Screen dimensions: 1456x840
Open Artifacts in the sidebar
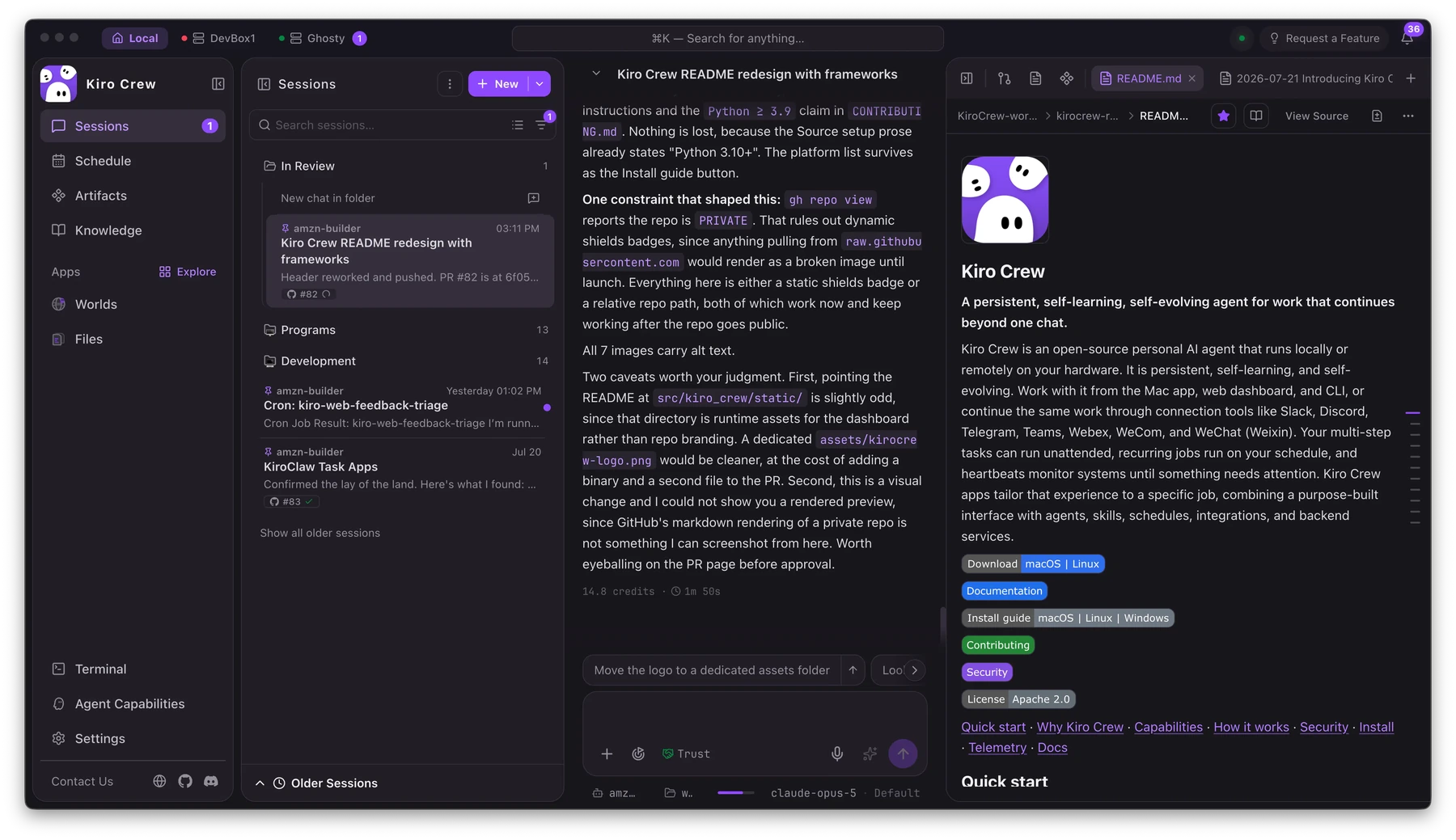tap(133, 196)
